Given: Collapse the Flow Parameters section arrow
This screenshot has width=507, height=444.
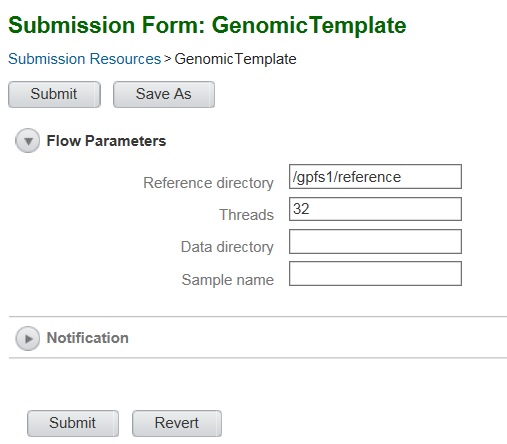Looking at the screenshot, I should pyautogui.click(x=28, y=141).
